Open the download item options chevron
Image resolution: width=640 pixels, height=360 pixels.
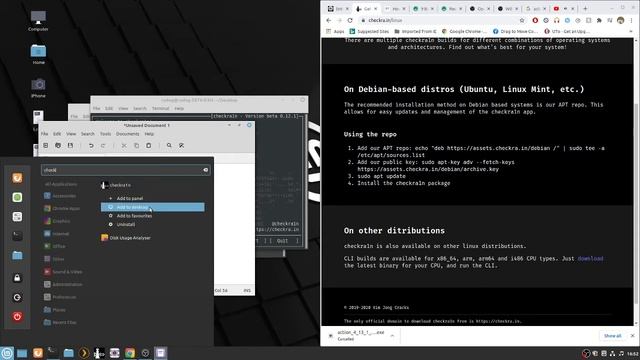[392, 336]
